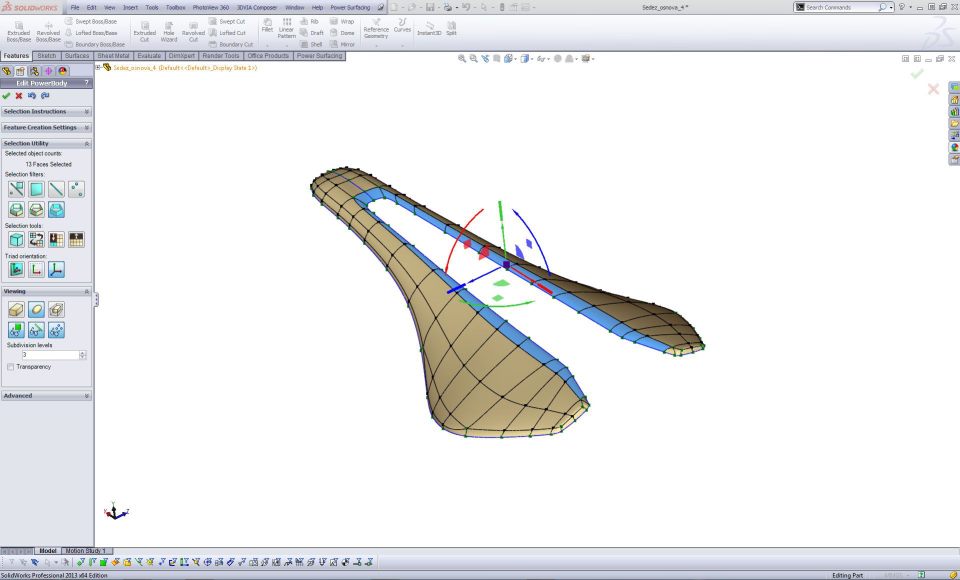
Task: Enable the Transparency checkbox
Action: coord(11,367)
